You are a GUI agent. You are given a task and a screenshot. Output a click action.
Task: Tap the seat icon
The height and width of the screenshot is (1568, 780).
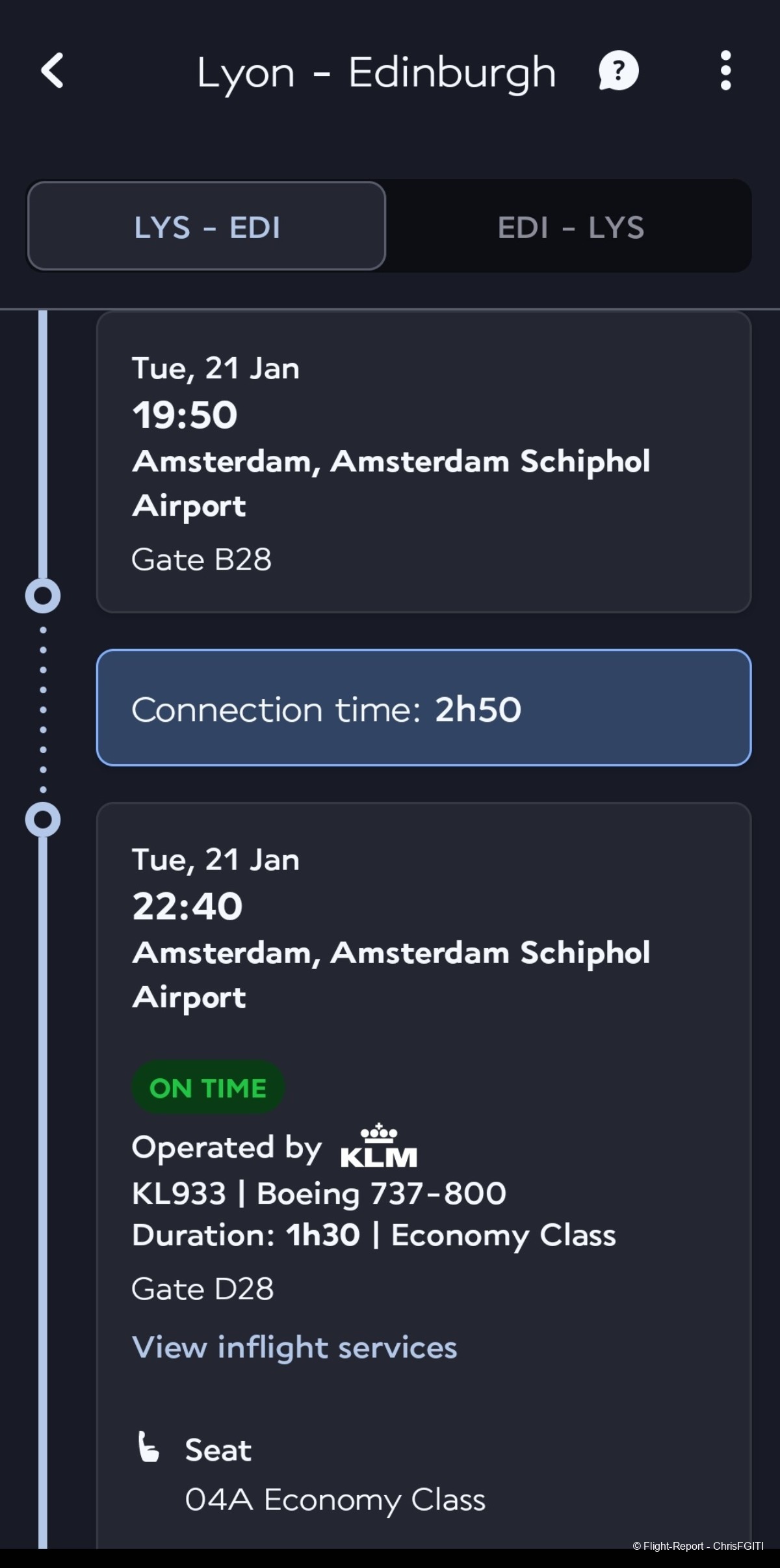pyautogui.click(x=148, y=1447)
